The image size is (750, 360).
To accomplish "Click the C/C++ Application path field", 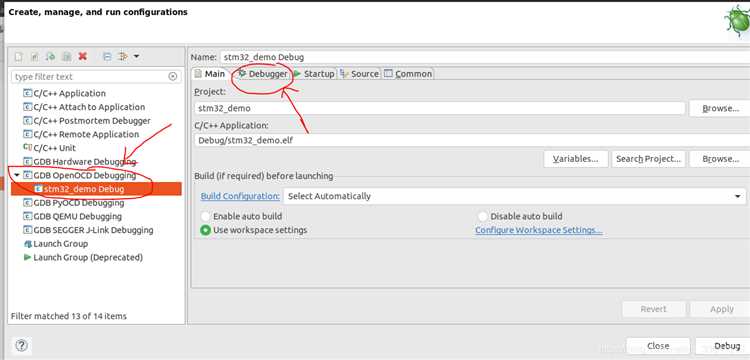I will 472,140.
